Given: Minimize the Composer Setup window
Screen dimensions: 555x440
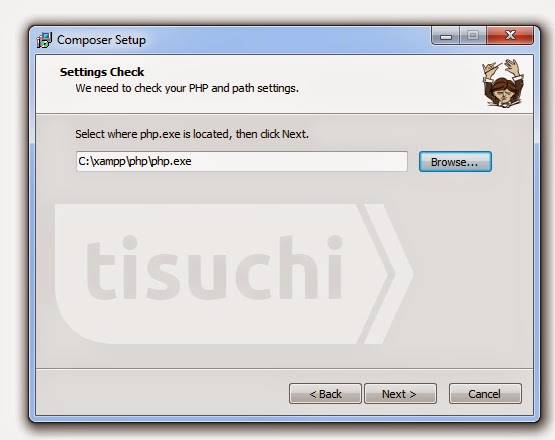Looking at the screenshot, I should click(x=446, y=36).
